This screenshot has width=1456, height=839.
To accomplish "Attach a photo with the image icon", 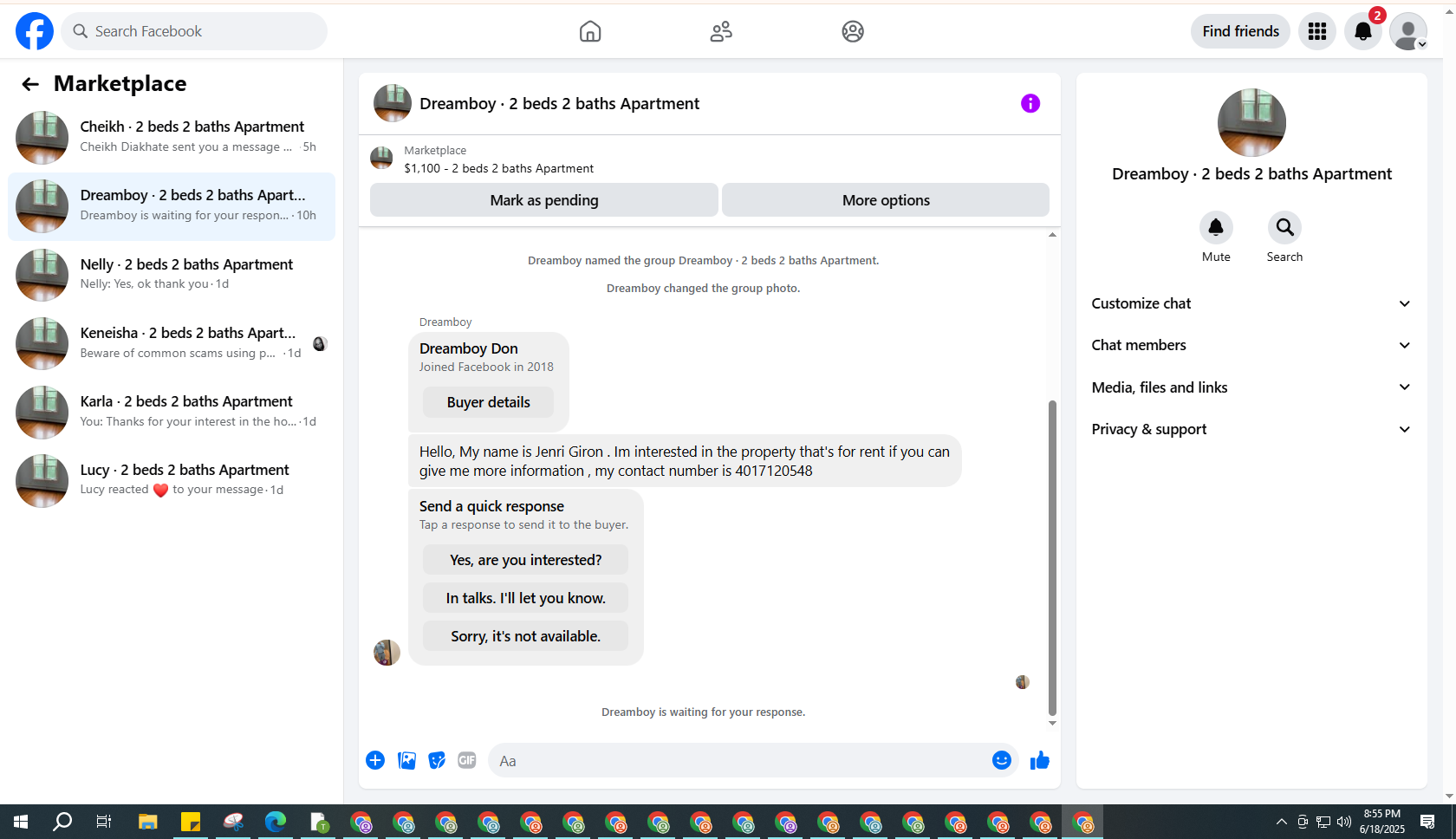I will (x=406, y=760).
